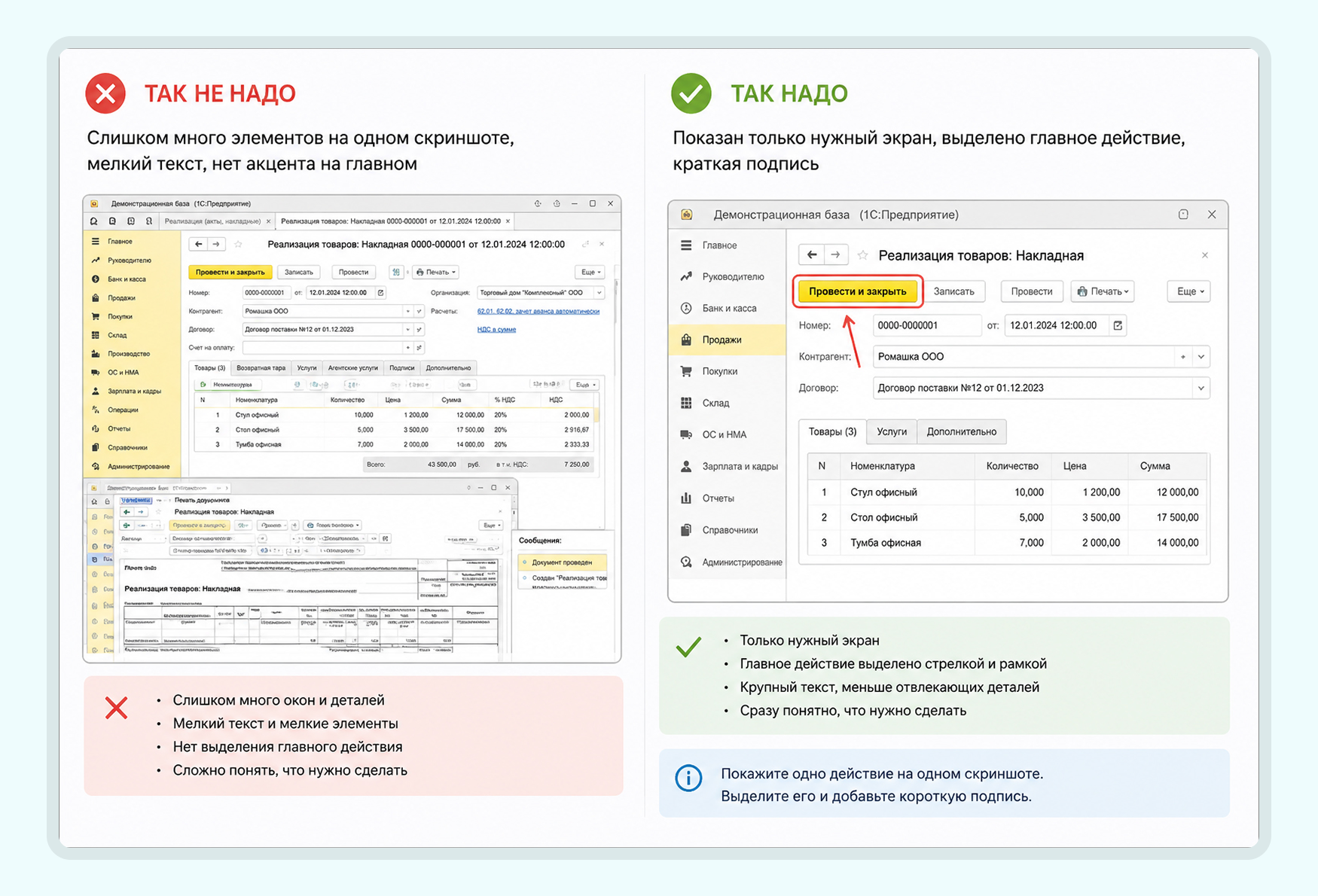
Task: Click the forward arrow in the right example document
Action: point(836,255)
